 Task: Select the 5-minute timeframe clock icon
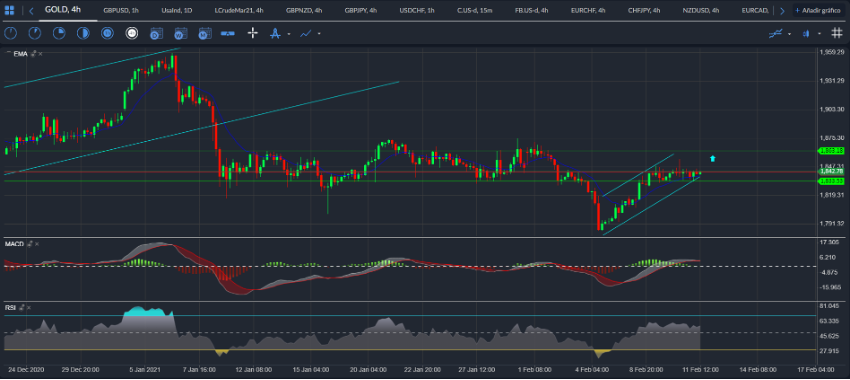pos(35,34)
